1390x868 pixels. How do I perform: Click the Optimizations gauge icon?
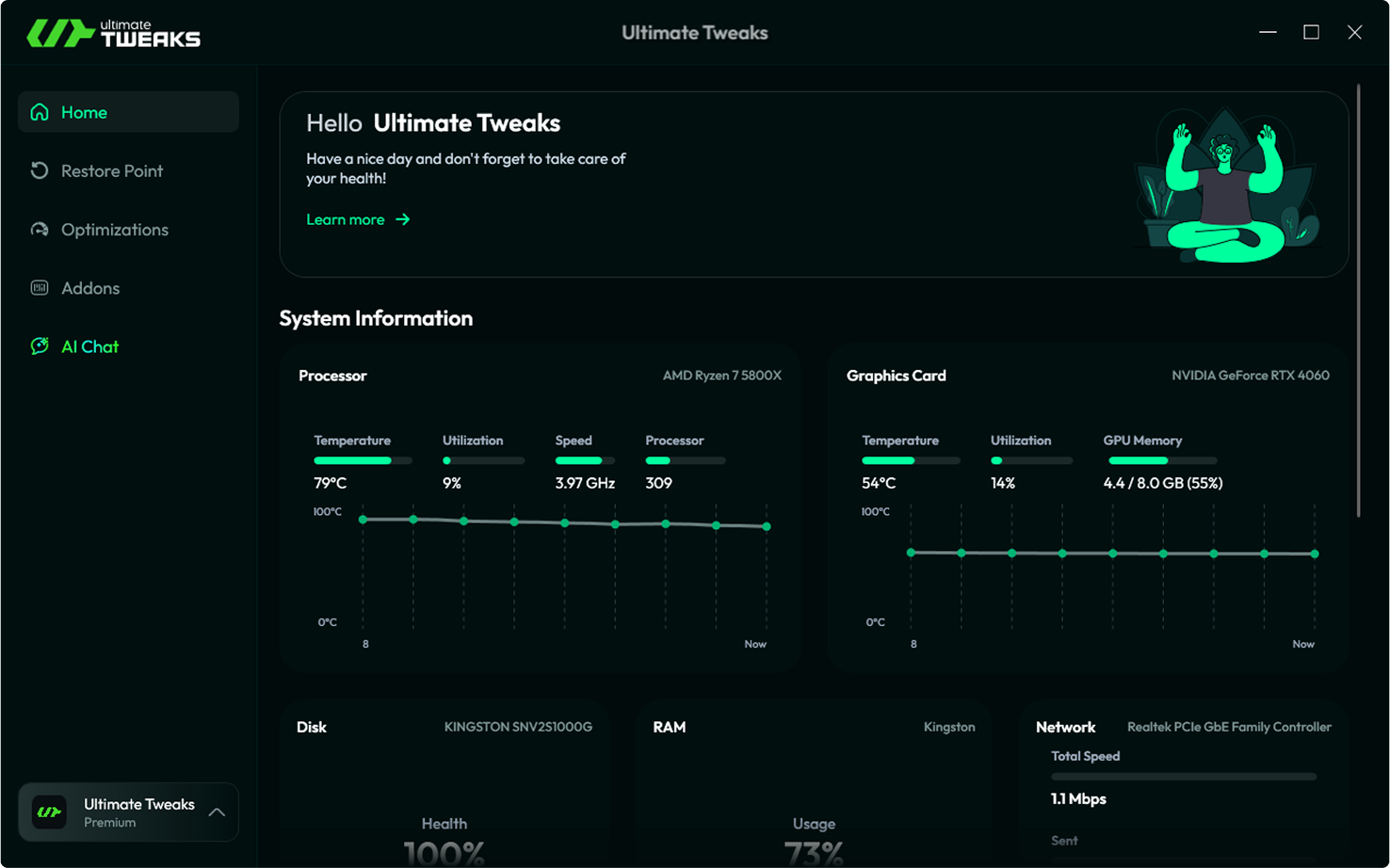point(40,230)
